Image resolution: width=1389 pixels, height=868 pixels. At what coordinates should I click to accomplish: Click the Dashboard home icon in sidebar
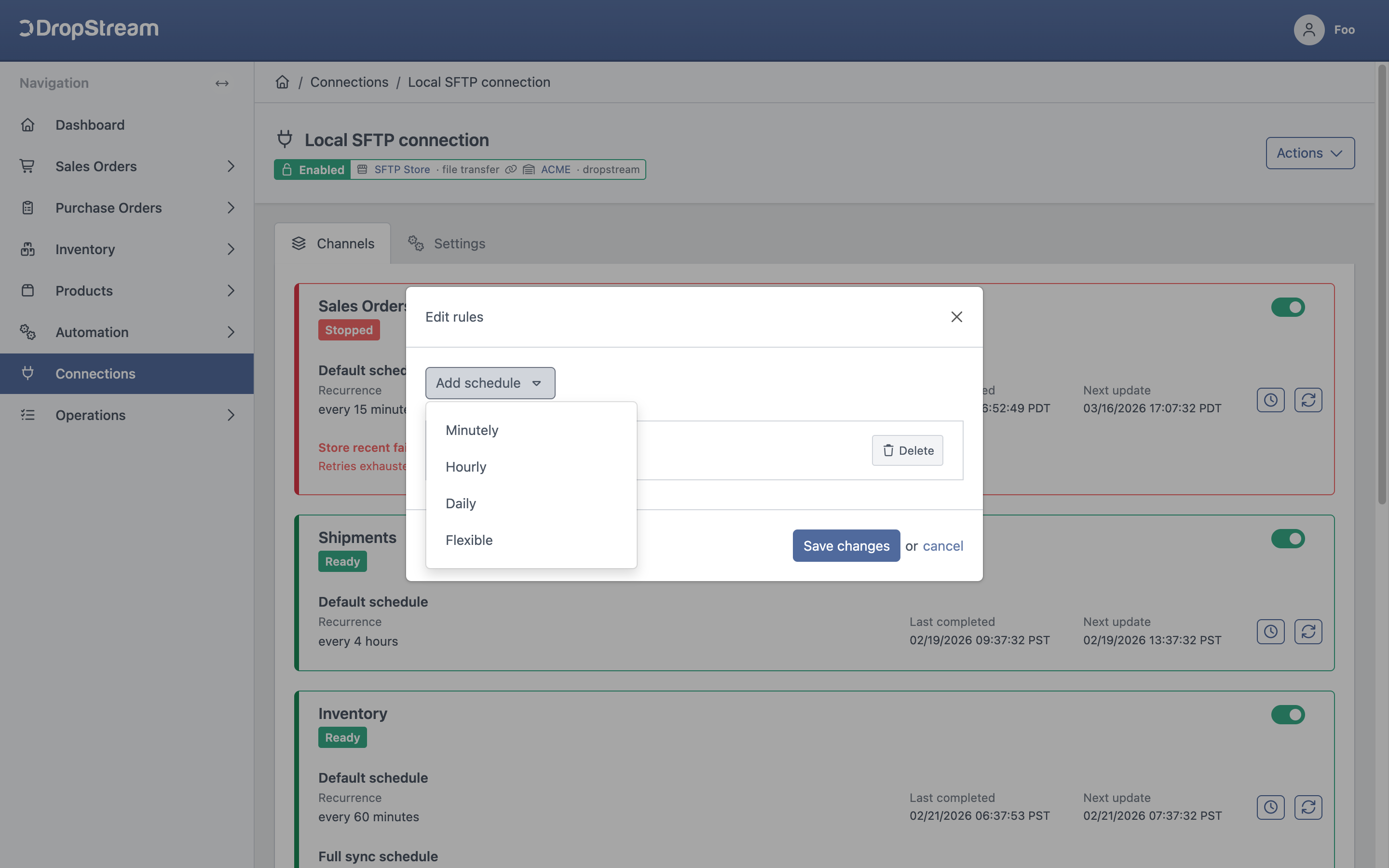27,124
